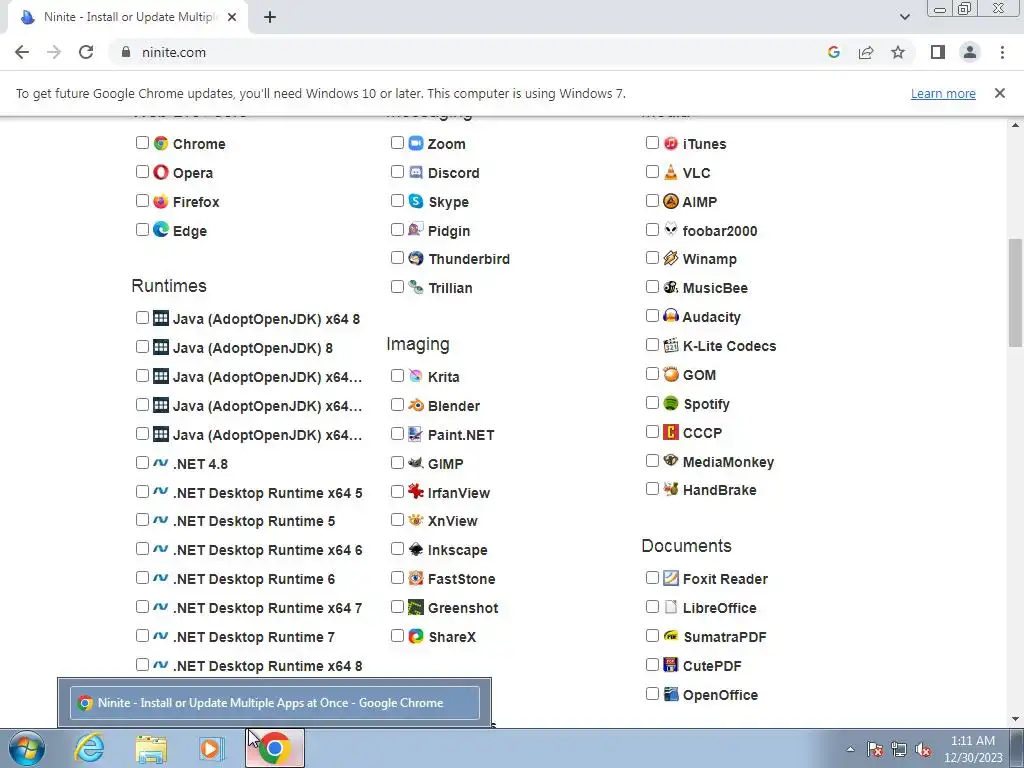Click the GIMP icon

point(416,463)
